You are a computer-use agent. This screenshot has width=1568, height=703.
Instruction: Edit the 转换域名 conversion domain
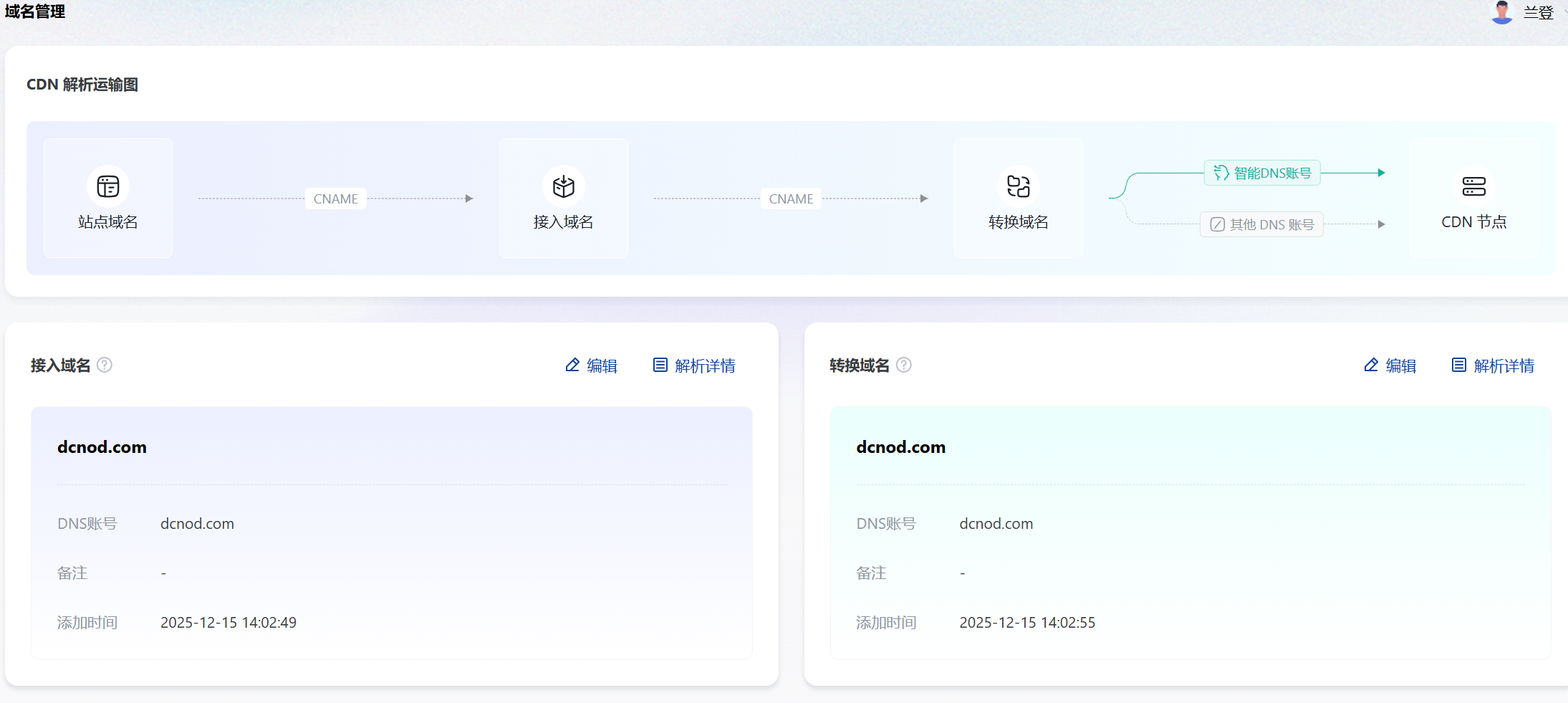[x=1390, y=365]
